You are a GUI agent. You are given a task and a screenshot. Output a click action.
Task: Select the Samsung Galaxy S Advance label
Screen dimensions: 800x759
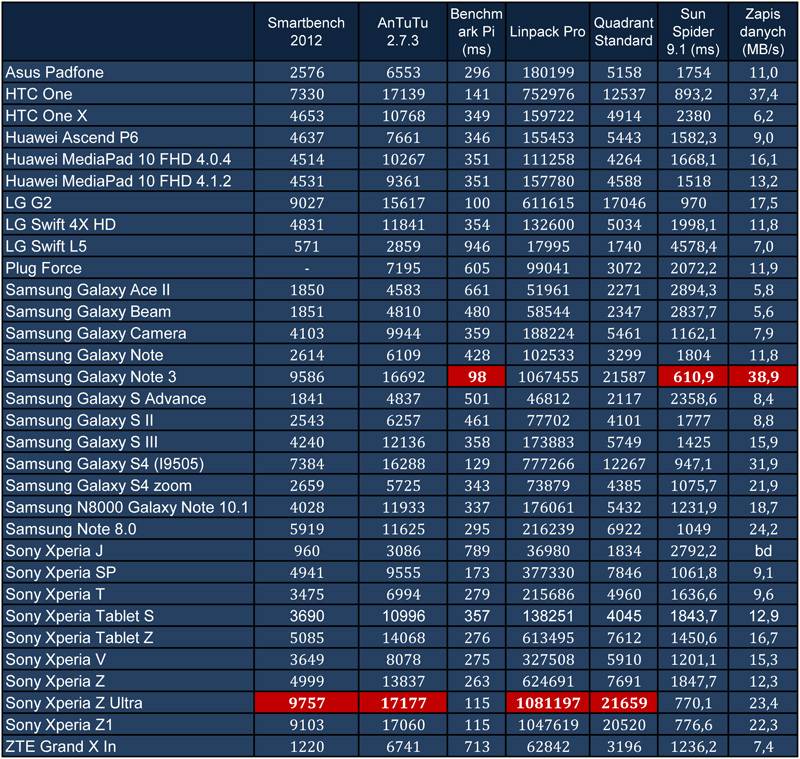pos(106,399)
